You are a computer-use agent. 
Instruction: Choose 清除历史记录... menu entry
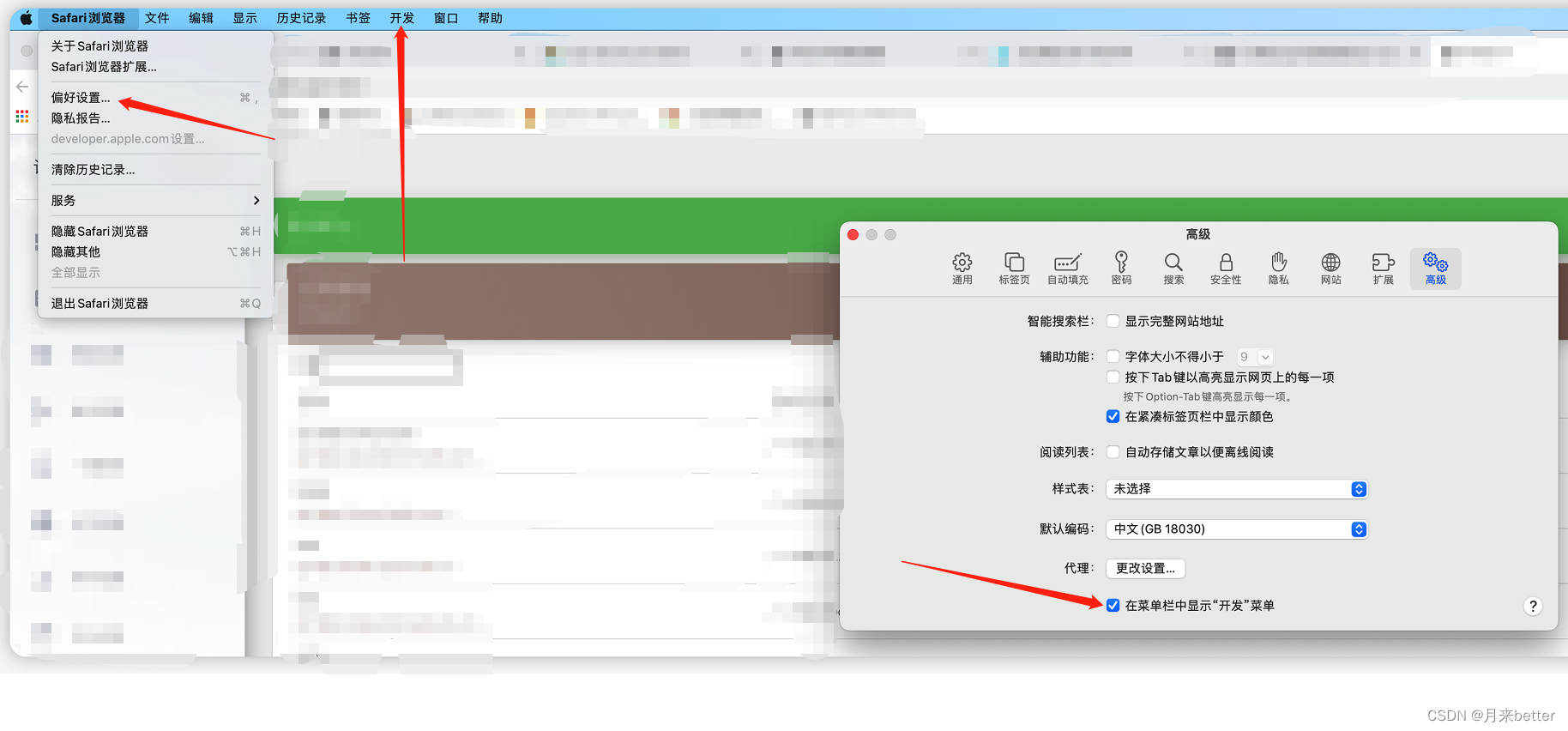tap(155, 170)
